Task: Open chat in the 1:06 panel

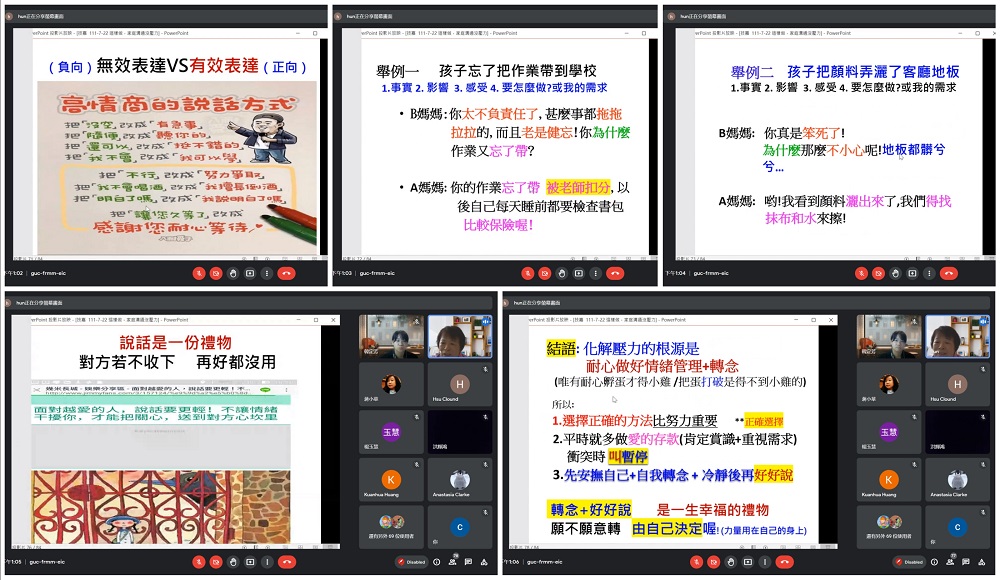Action: click(x=966, y=562)
